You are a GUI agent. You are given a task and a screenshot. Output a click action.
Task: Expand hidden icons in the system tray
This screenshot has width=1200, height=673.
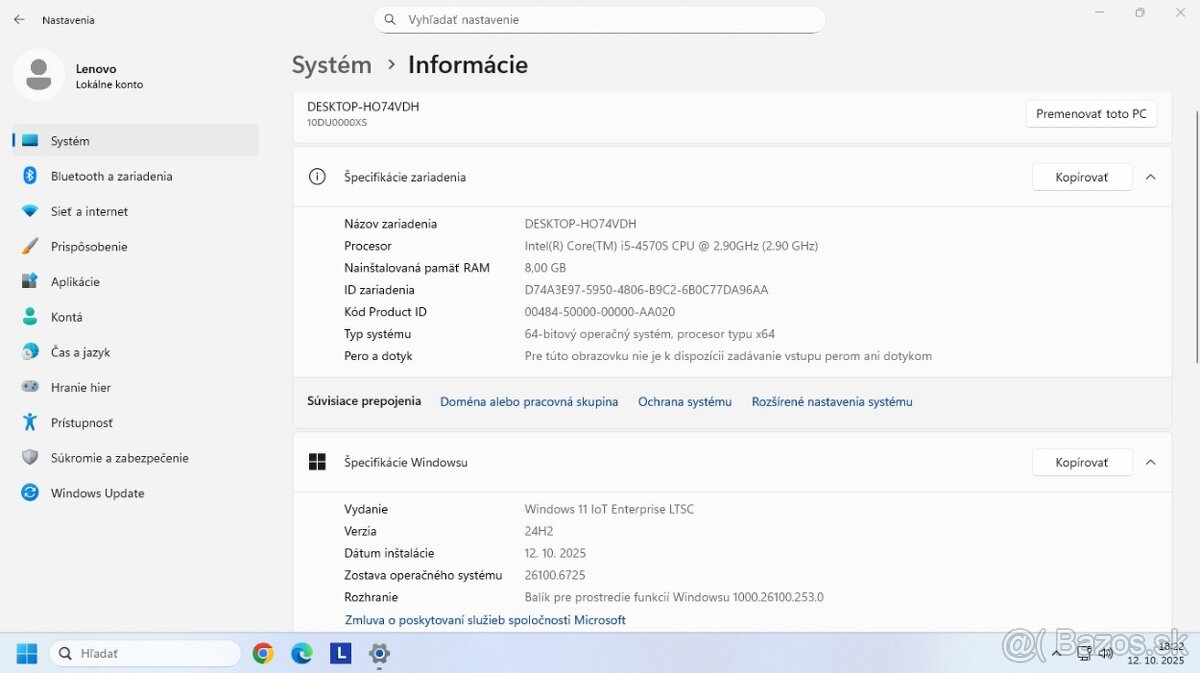click(1057, 653)
